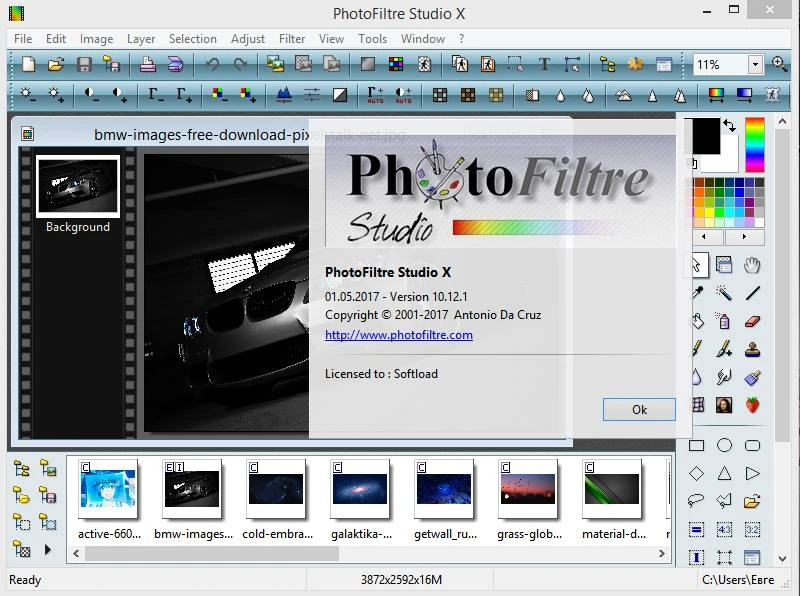
Task: Expand explorer options with the play arrow
Action: click(47, 550)
